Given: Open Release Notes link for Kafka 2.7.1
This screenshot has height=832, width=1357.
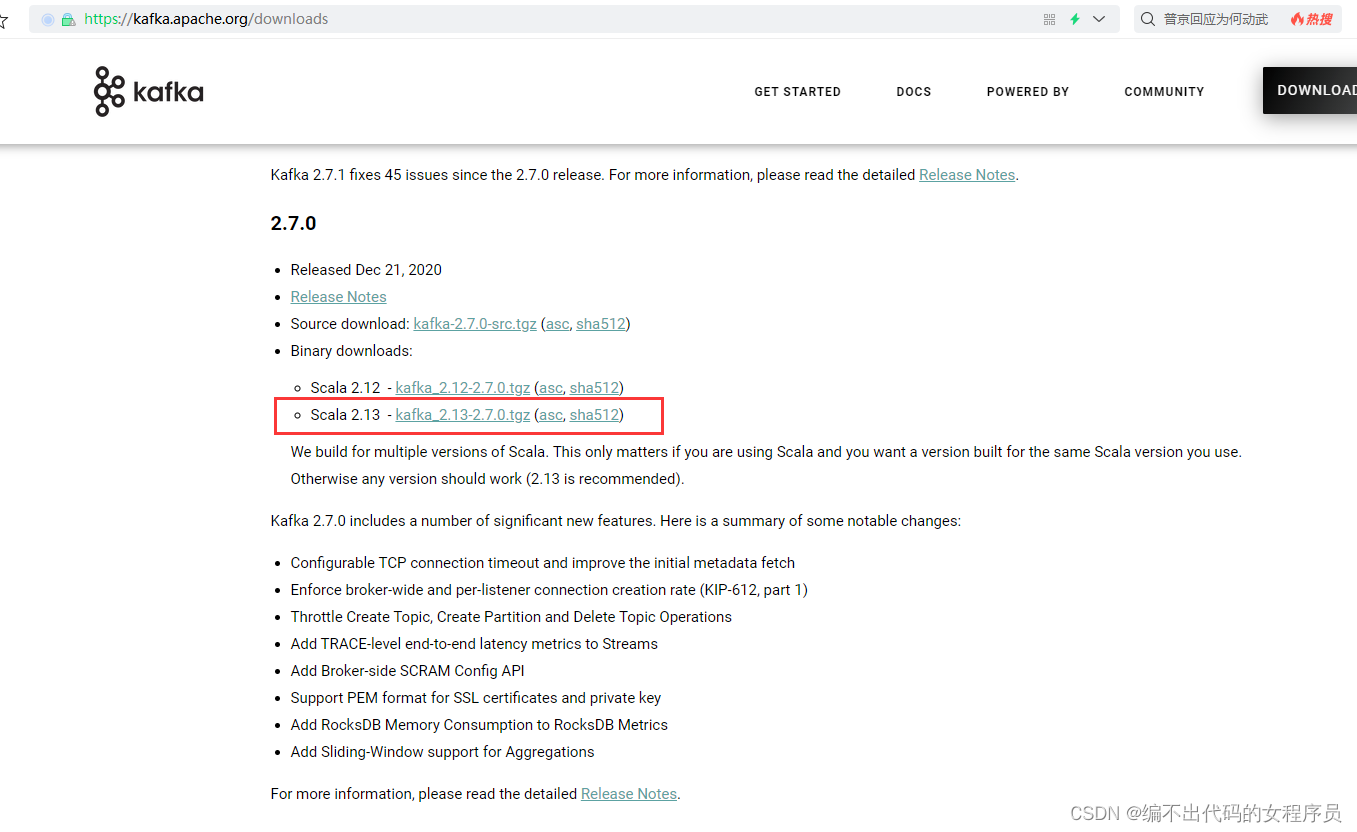Looking at the screenshot, I should [967, 175].
